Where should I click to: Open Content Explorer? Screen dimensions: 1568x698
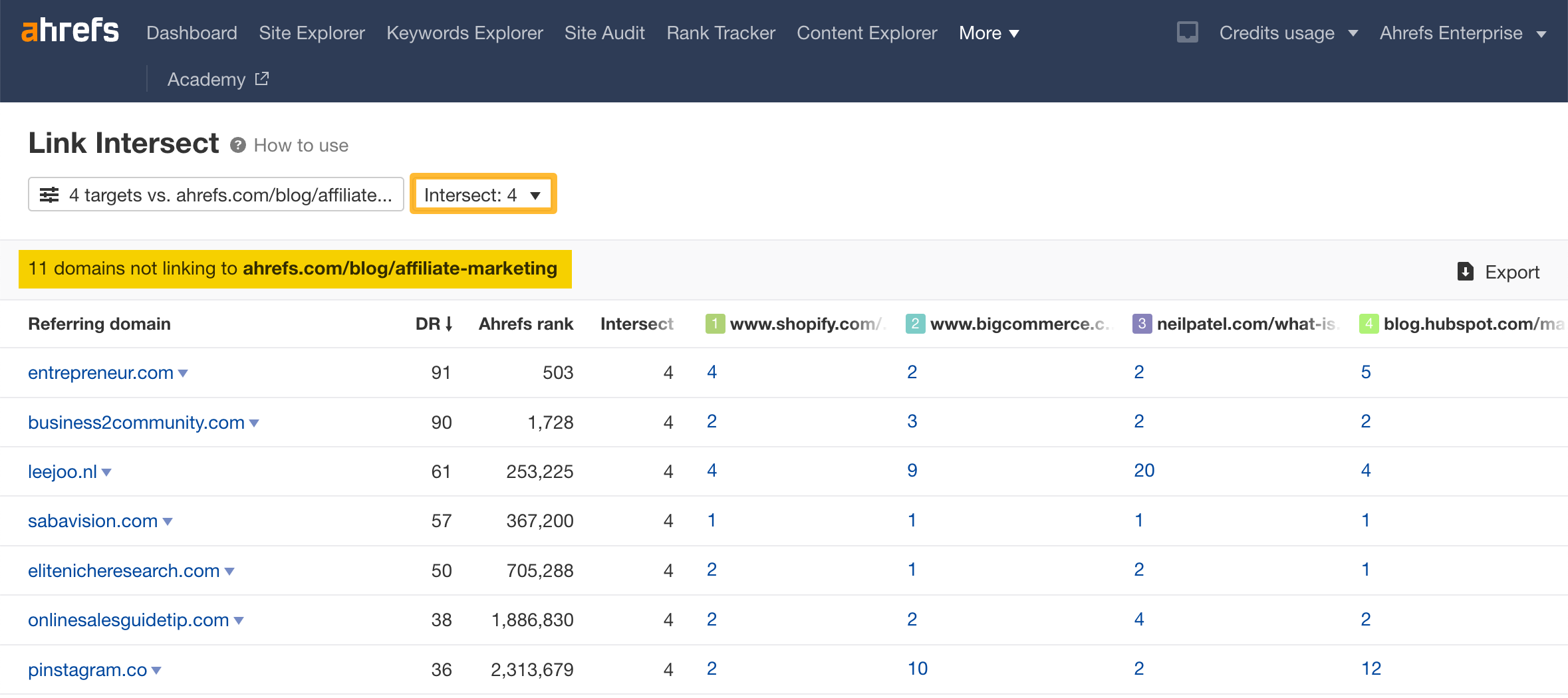(867, 33)
